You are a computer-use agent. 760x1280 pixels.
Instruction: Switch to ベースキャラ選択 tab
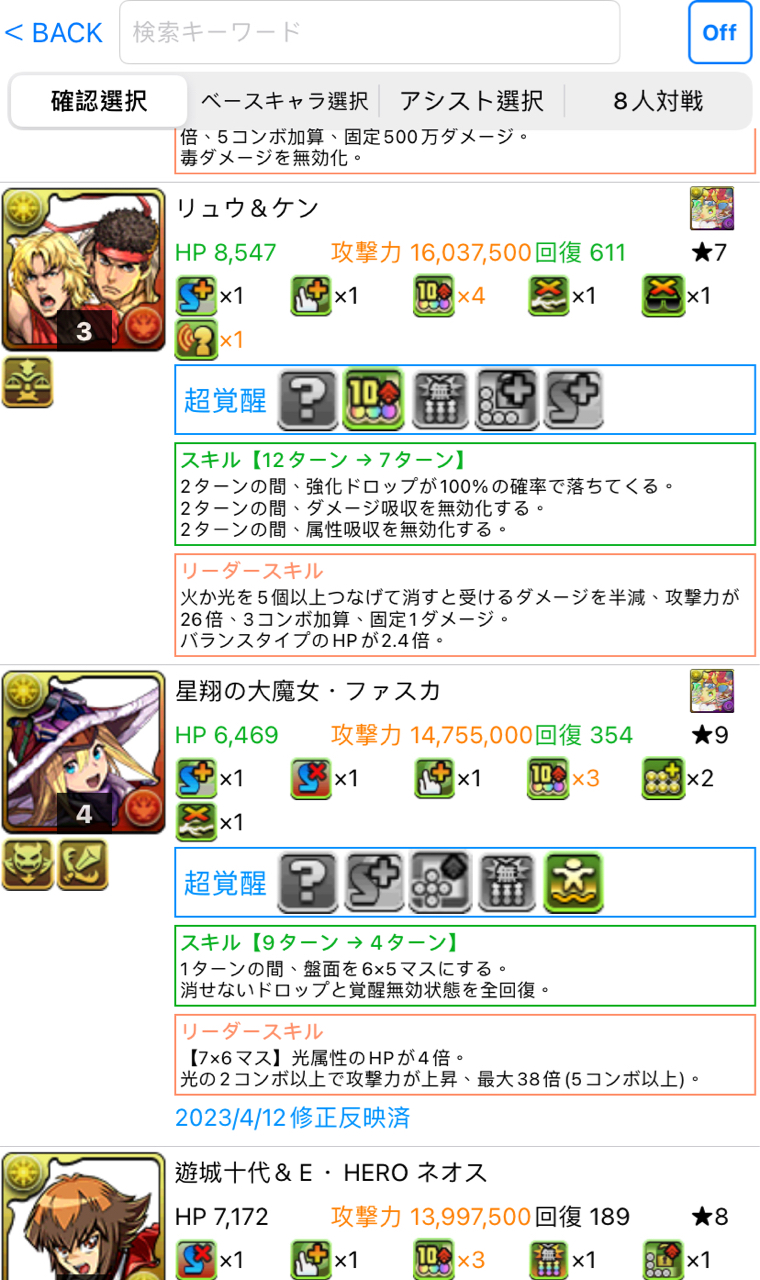click(x=284, y=101)
